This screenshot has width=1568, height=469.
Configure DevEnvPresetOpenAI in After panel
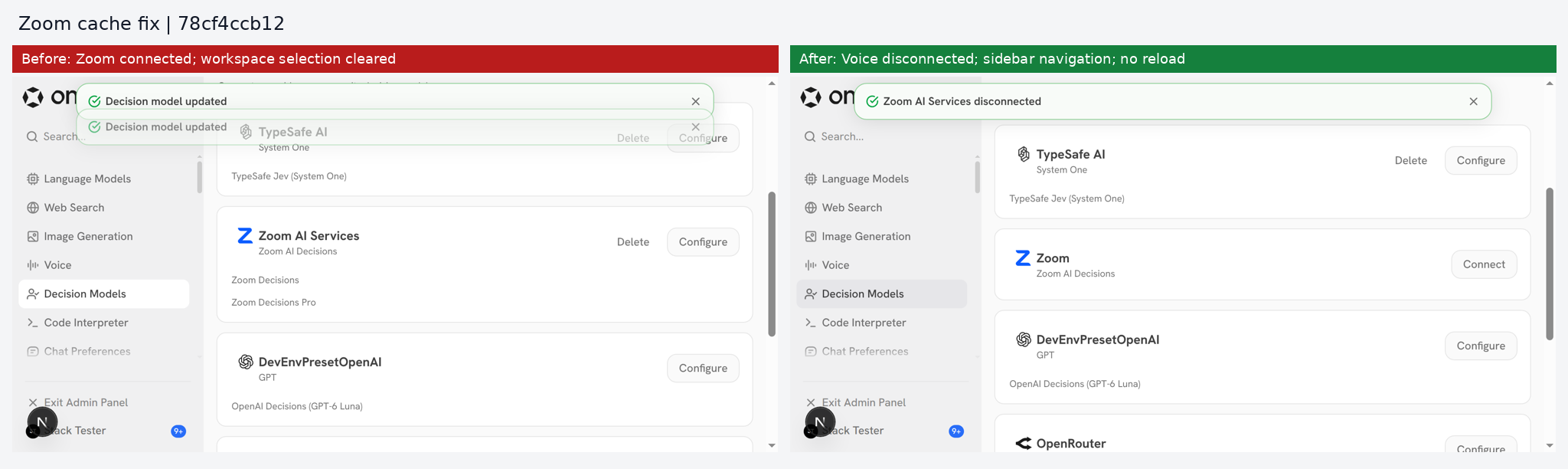point(1481,346)
